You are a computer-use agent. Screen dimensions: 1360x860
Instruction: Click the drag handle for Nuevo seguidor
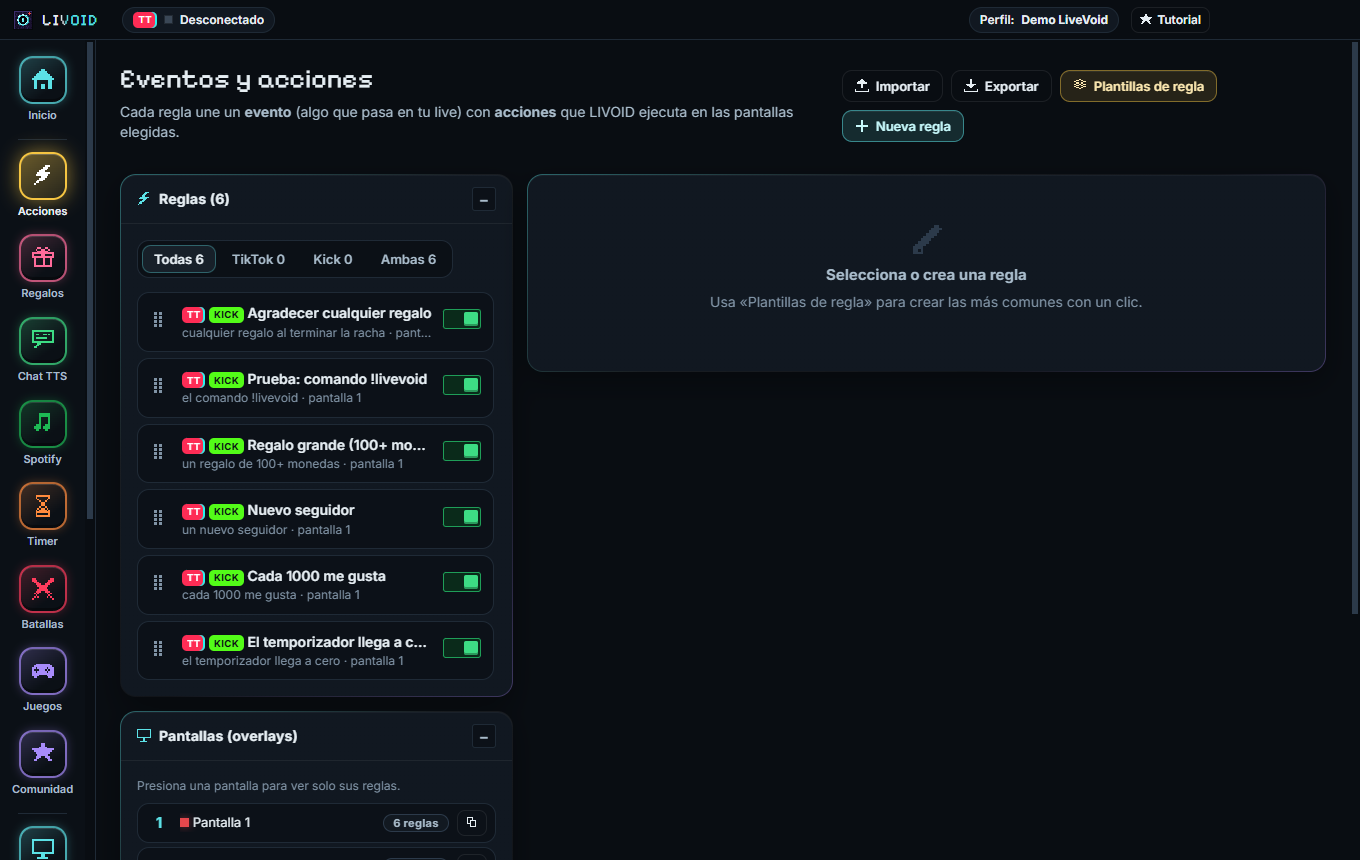[157, 517]
